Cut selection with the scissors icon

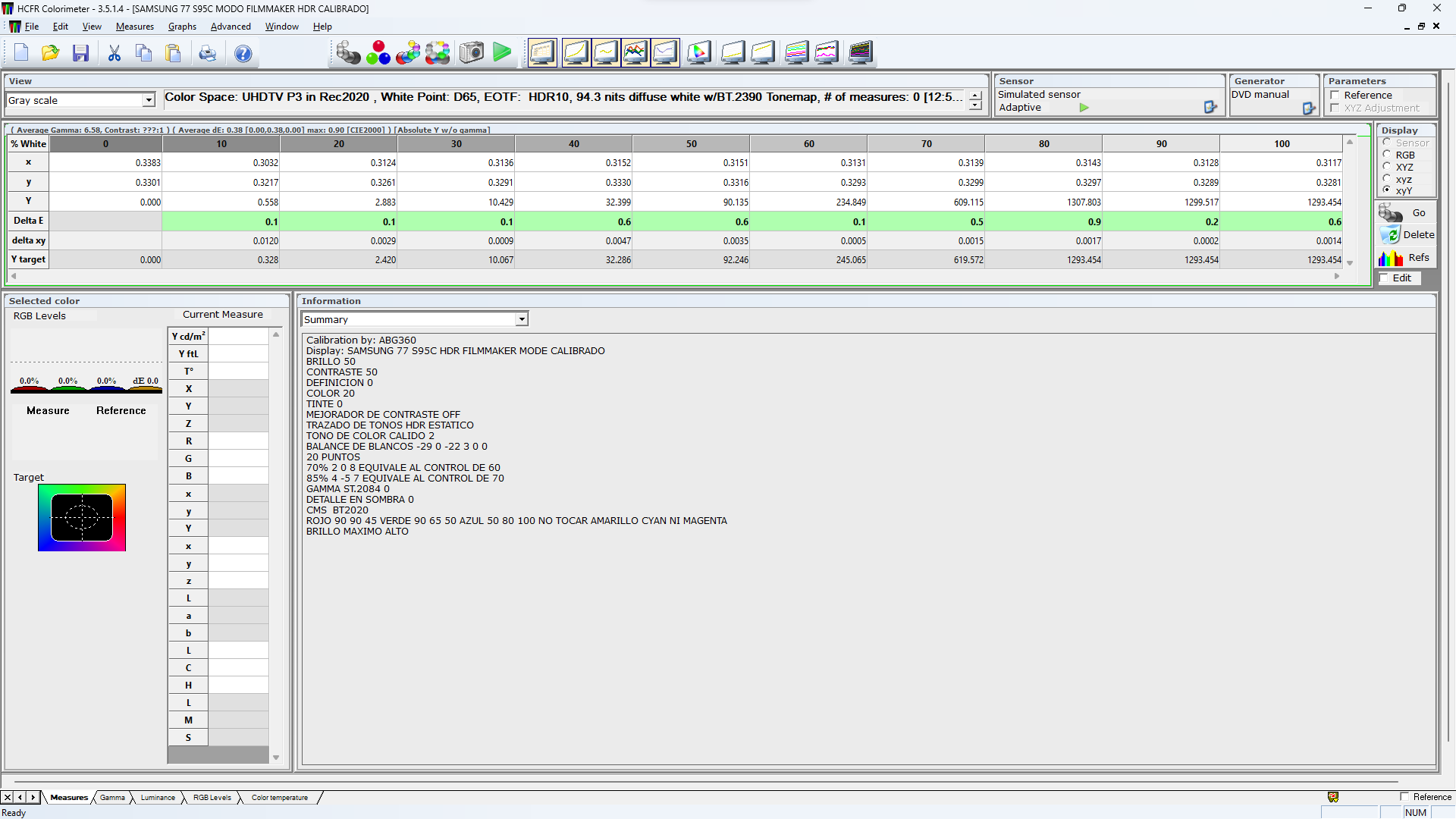point(115,53)
